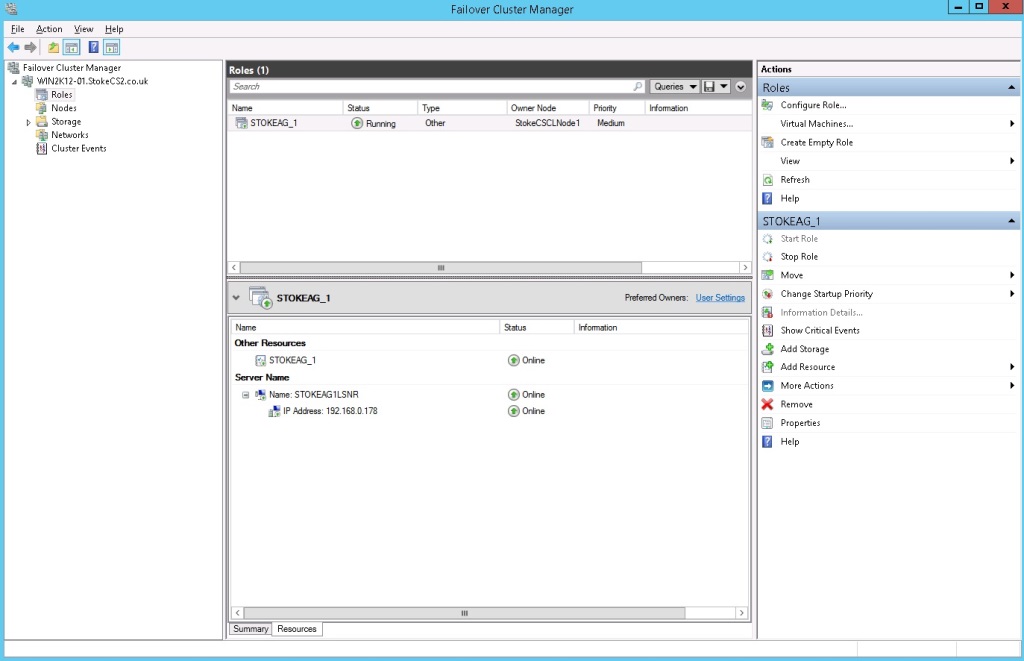Viewport: 1024px width, 661px height.
Task: Select the STOKEAG_1 role row
Action: 273,123
